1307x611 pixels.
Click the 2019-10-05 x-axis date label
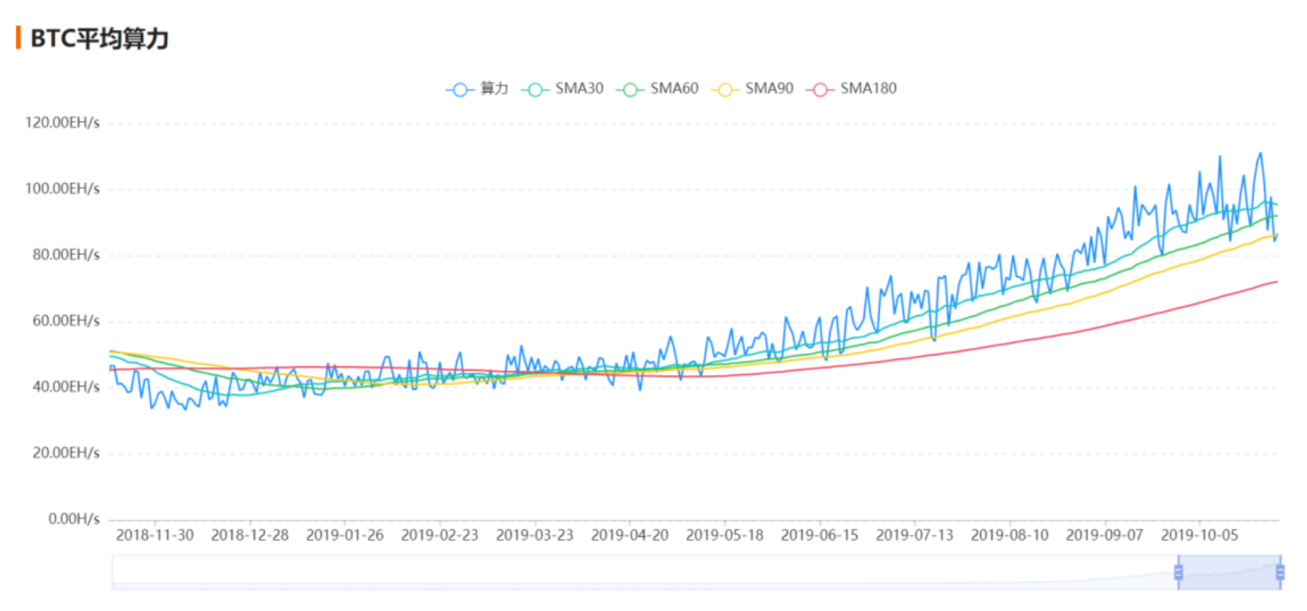1199,535
